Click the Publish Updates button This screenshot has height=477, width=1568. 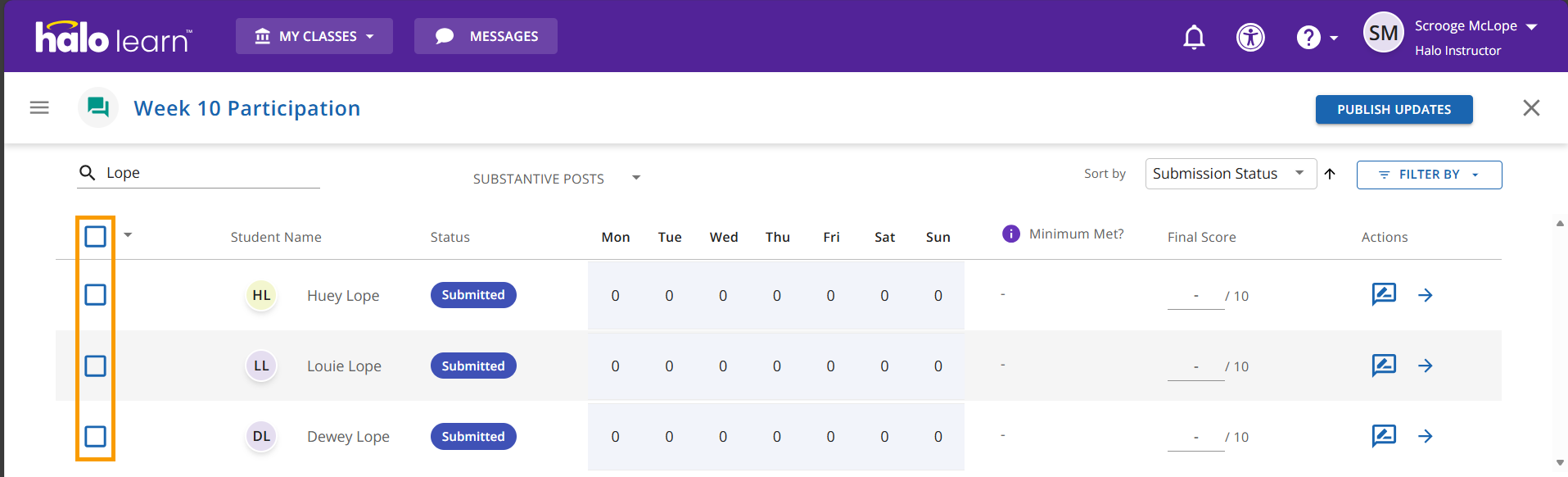click(x=1394, y=109)
